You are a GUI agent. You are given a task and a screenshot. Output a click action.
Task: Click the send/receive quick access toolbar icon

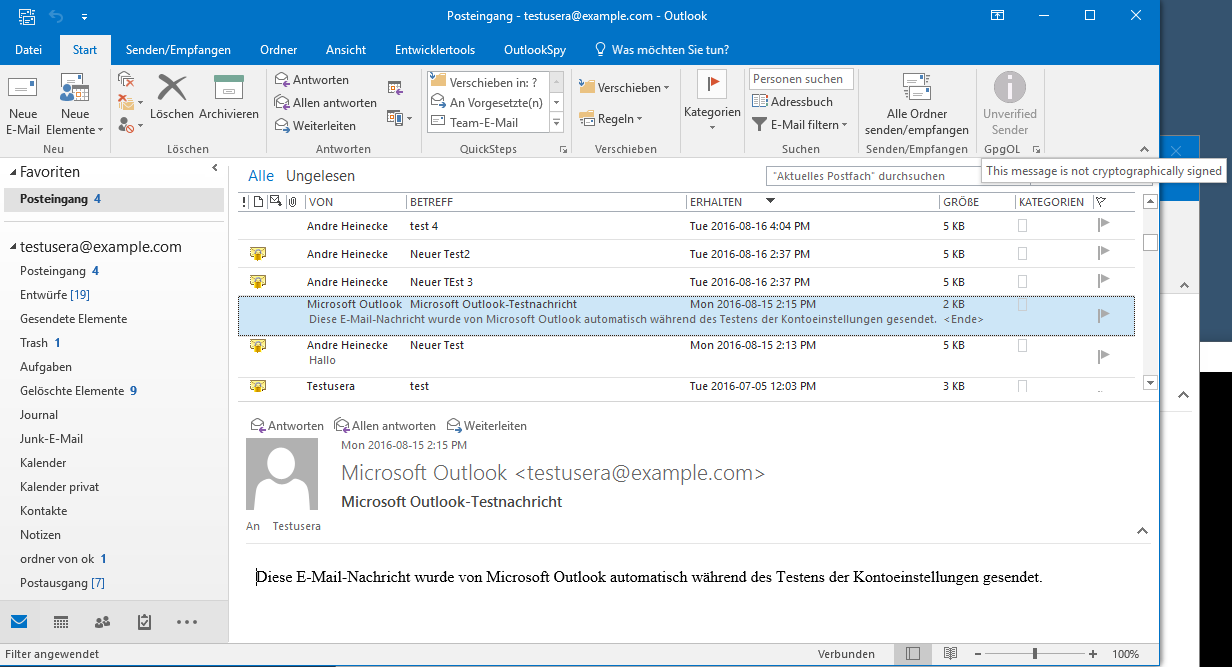28,16
